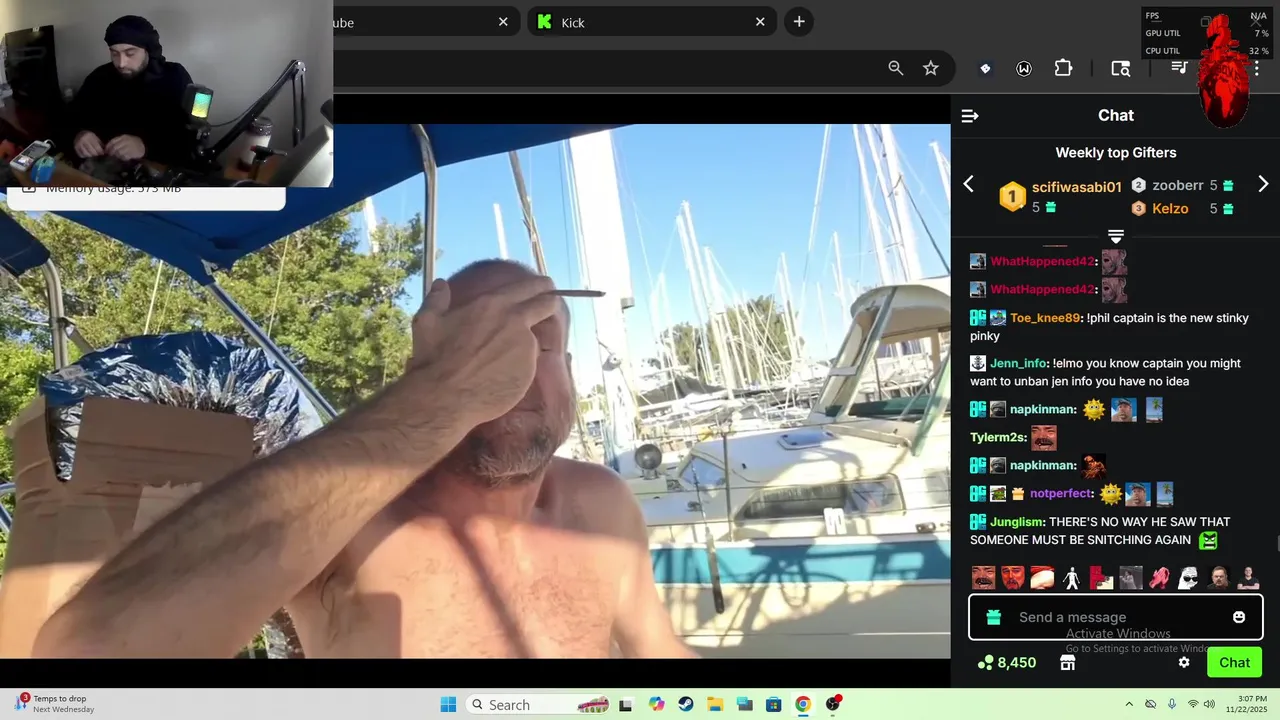Click the microphone tray icon

pos(1171,704)
